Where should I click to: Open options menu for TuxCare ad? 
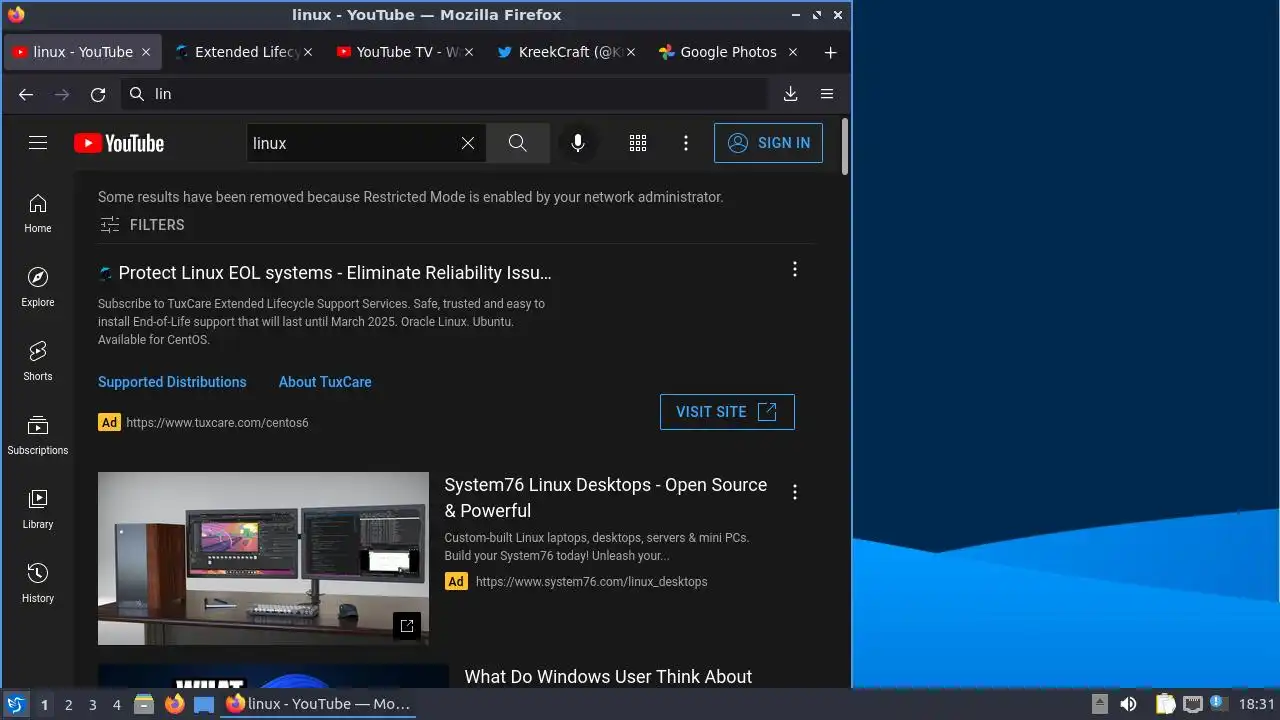[x=795, y=269]
